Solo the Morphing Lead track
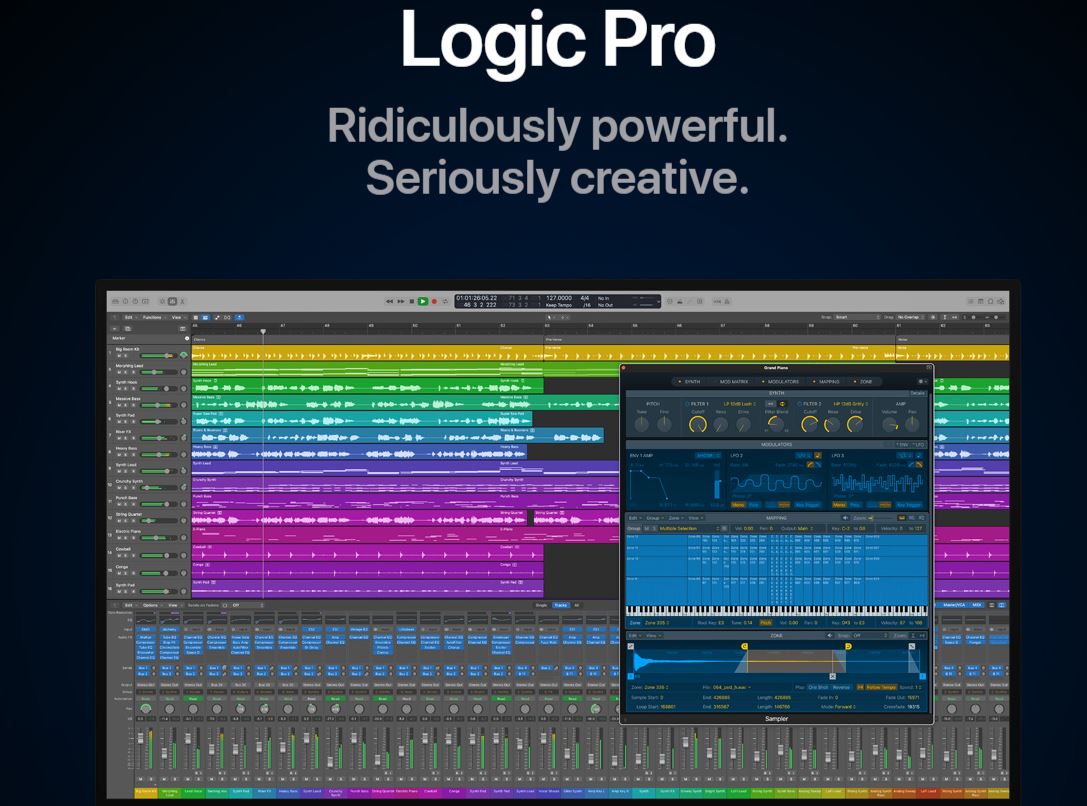Viewport: 1087px width, 806px height. tap(125, 372)
